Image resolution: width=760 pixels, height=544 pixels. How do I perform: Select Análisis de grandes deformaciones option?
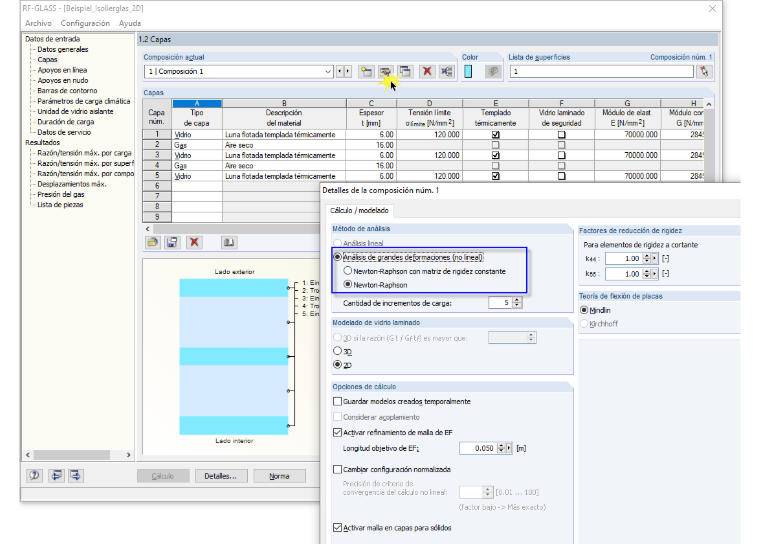click(x=337, y=257)
